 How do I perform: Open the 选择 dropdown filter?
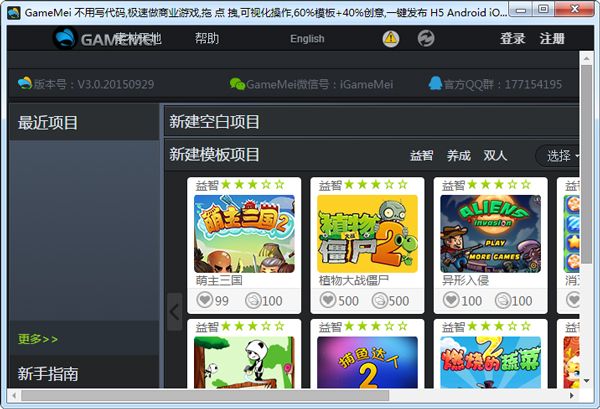point(562,155)
